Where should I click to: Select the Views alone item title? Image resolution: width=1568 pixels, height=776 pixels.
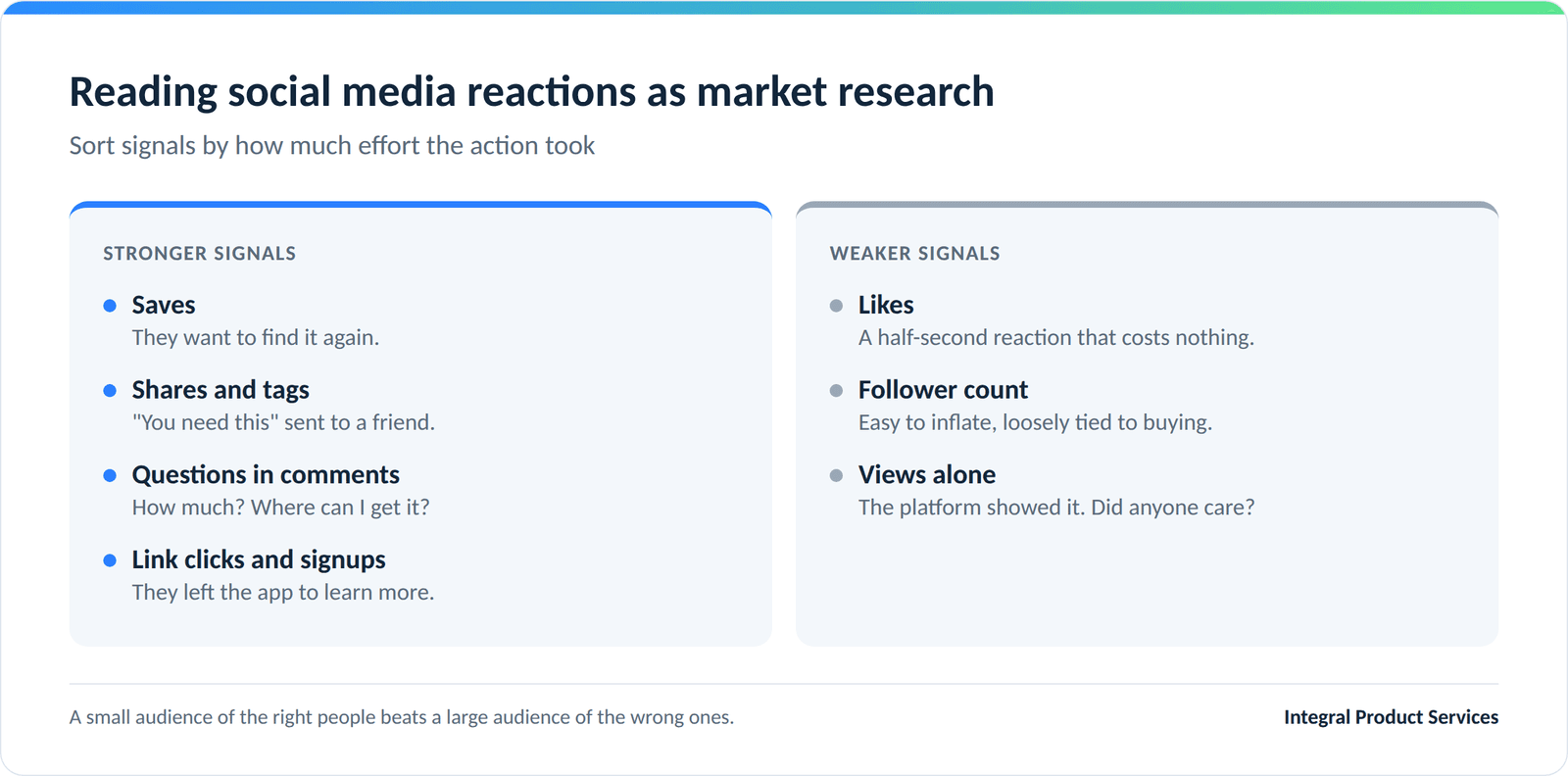(x=927, y=475)
